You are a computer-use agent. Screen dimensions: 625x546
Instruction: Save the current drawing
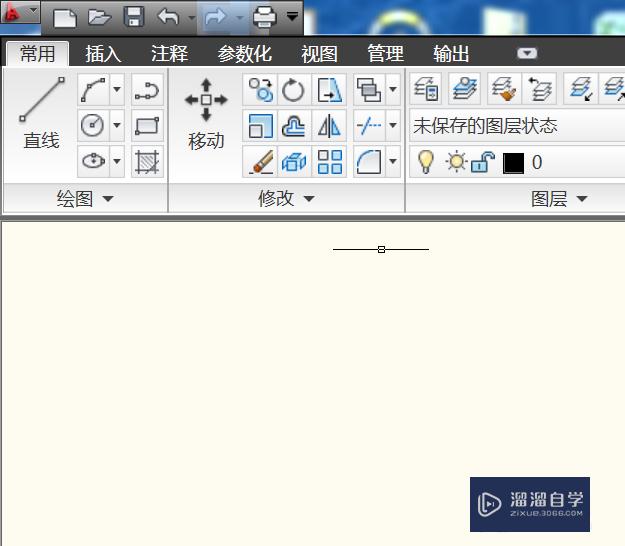pos(134,17)
